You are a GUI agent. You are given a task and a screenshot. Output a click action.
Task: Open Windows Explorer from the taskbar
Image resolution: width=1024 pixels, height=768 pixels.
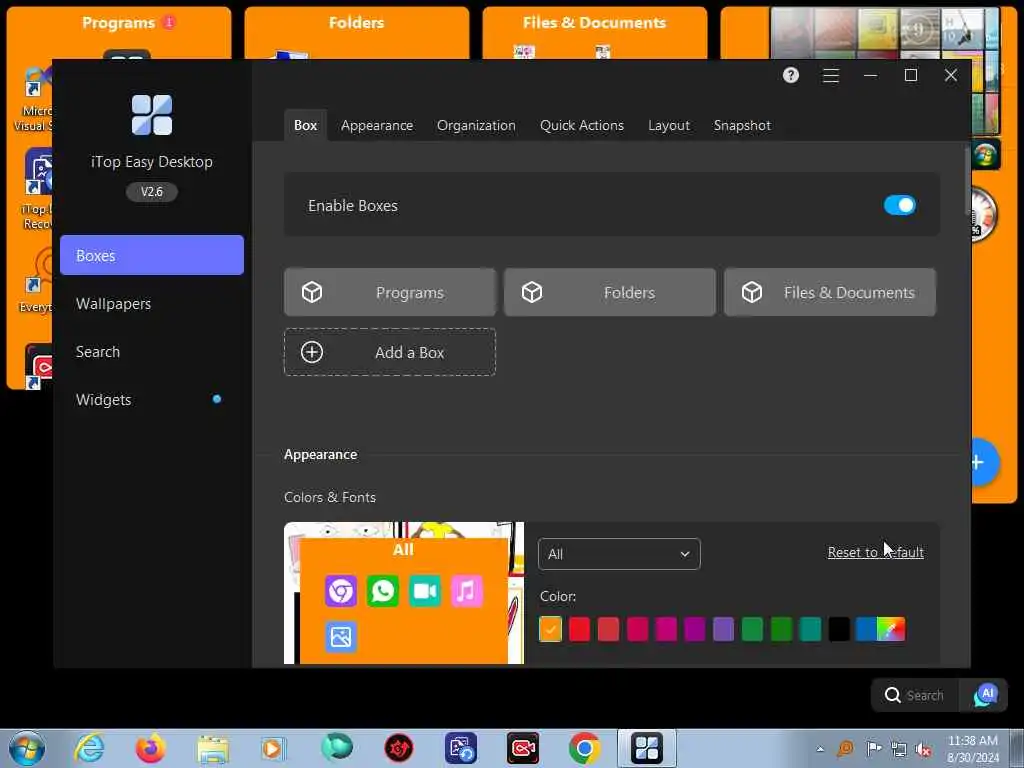coord(212,749)
